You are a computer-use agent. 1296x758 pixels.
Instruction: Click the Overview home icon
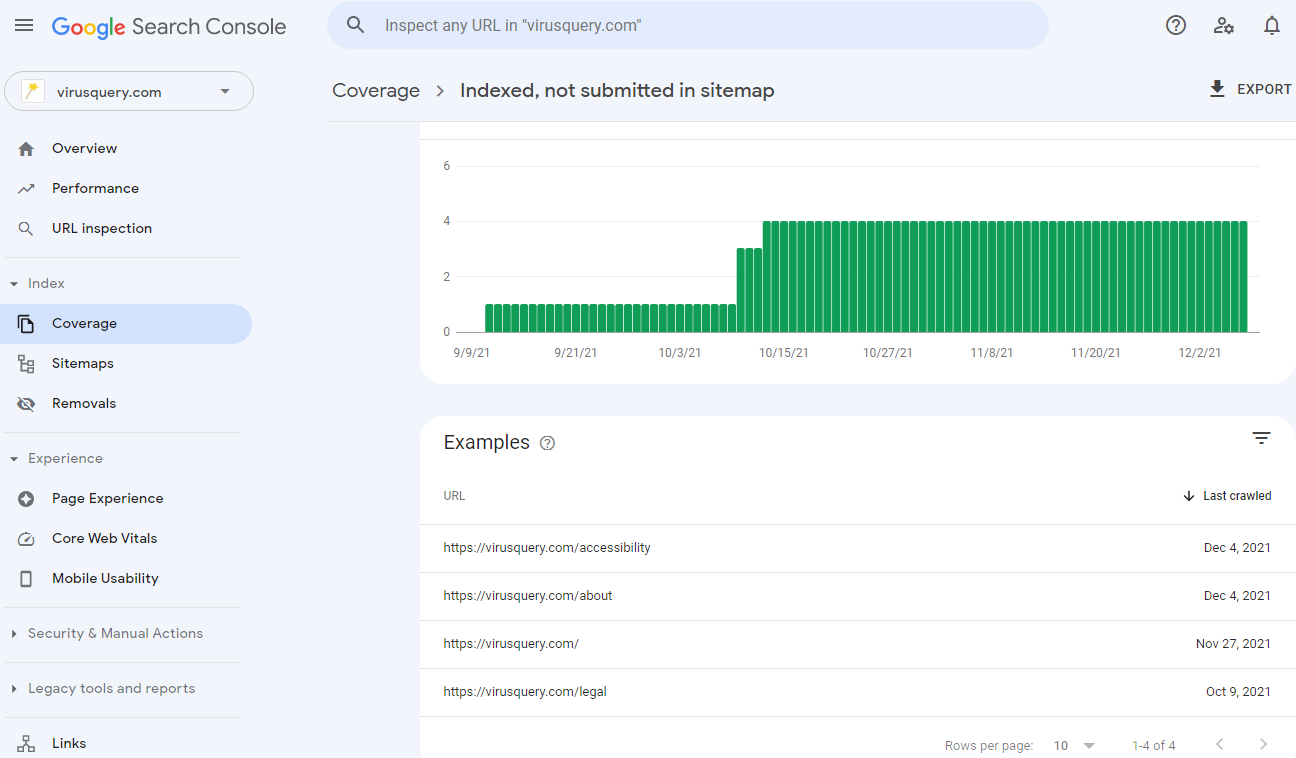tap(26, 148)
